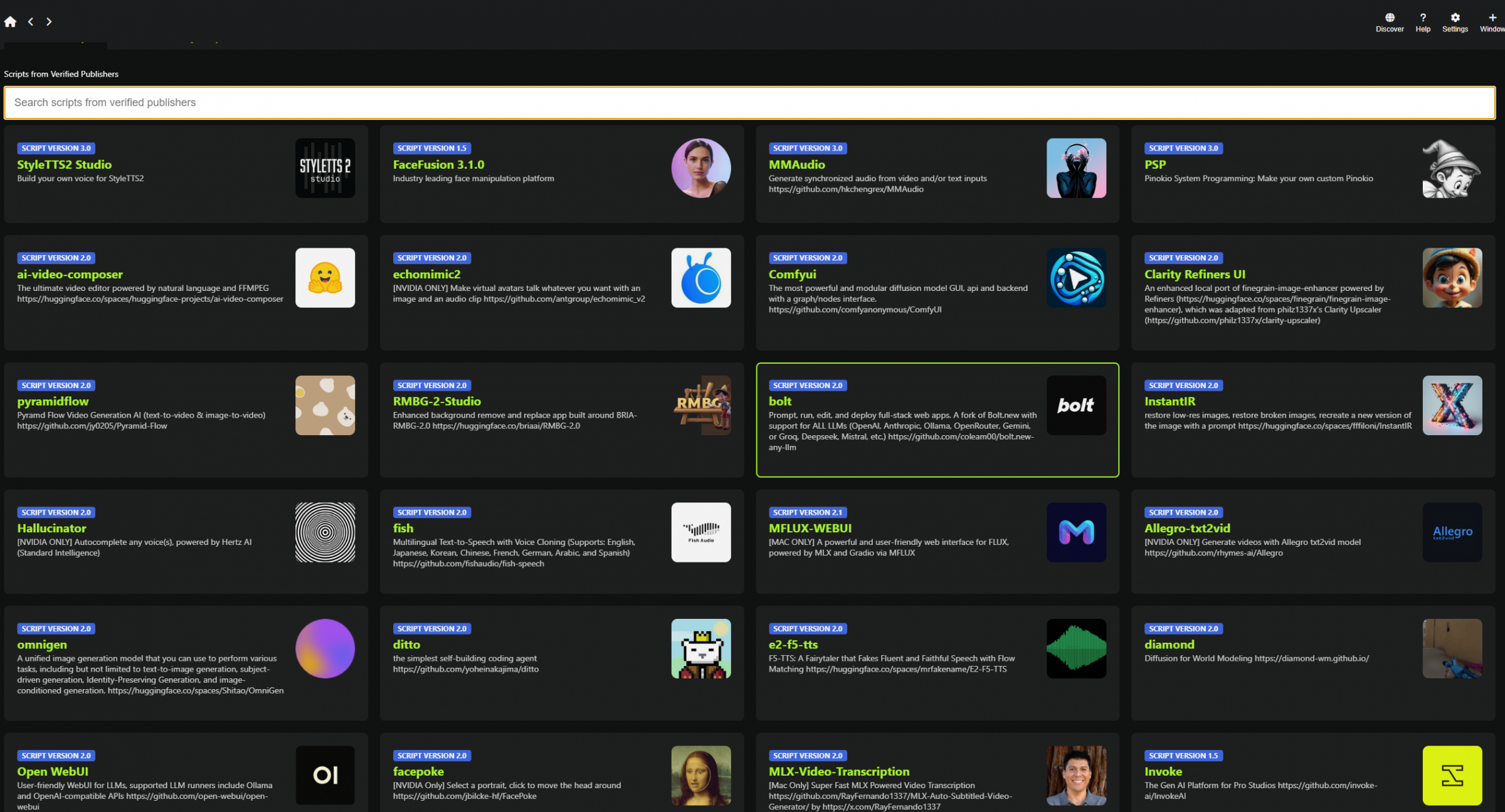Select the bolt title text
The image size is (1505, 812).
(x=779, y=401)
